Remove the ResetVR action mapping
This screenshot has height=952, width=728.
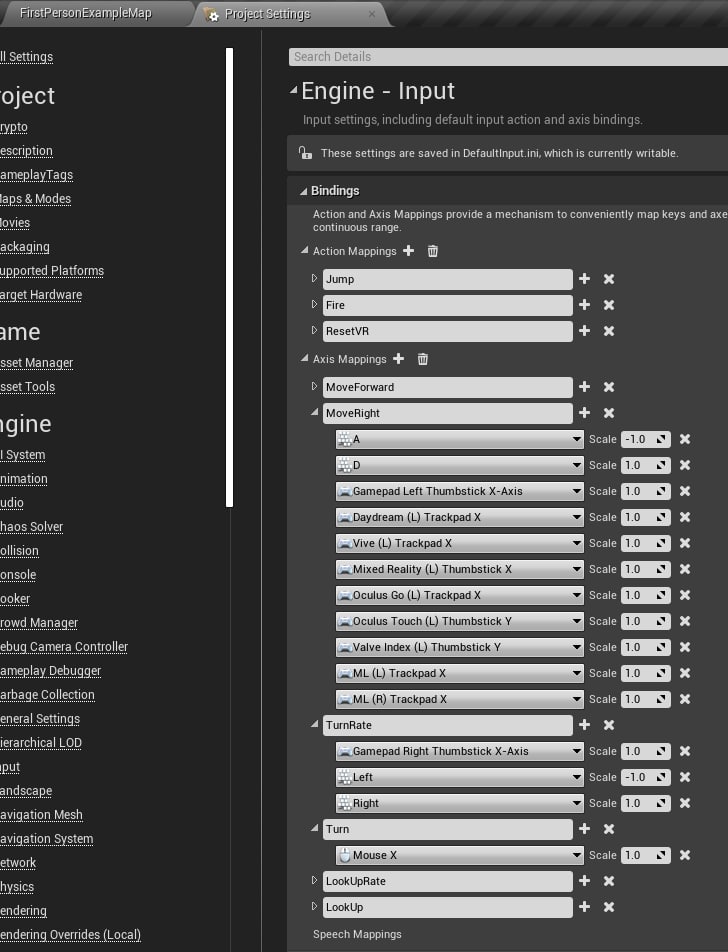pyautogui.click(x=609, y=331)
